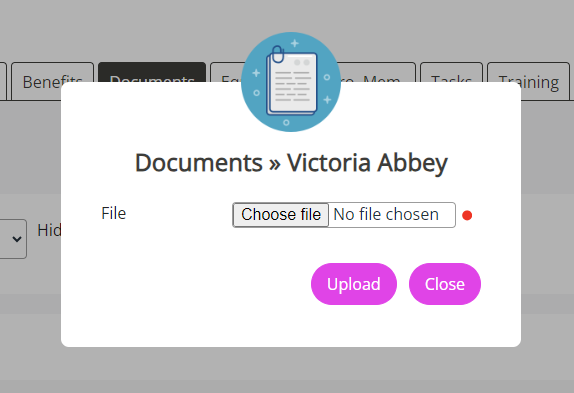Click the document illustration atop the dialog
This screenshot has height=393, width=574.
[291, 82]
